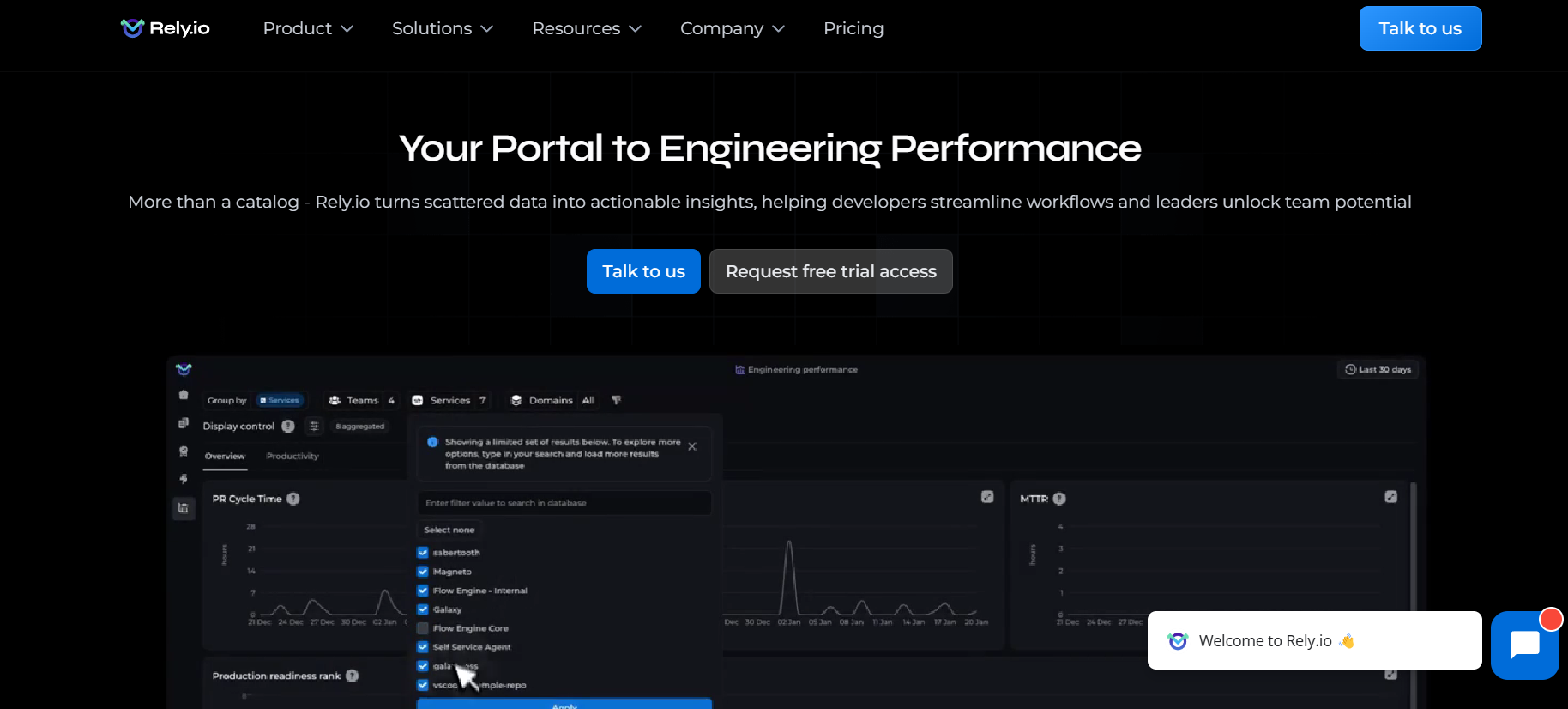This screenshot has height=709, width=1568.
Task: Click the Teams filter people icon
Action: coord(335,400)
